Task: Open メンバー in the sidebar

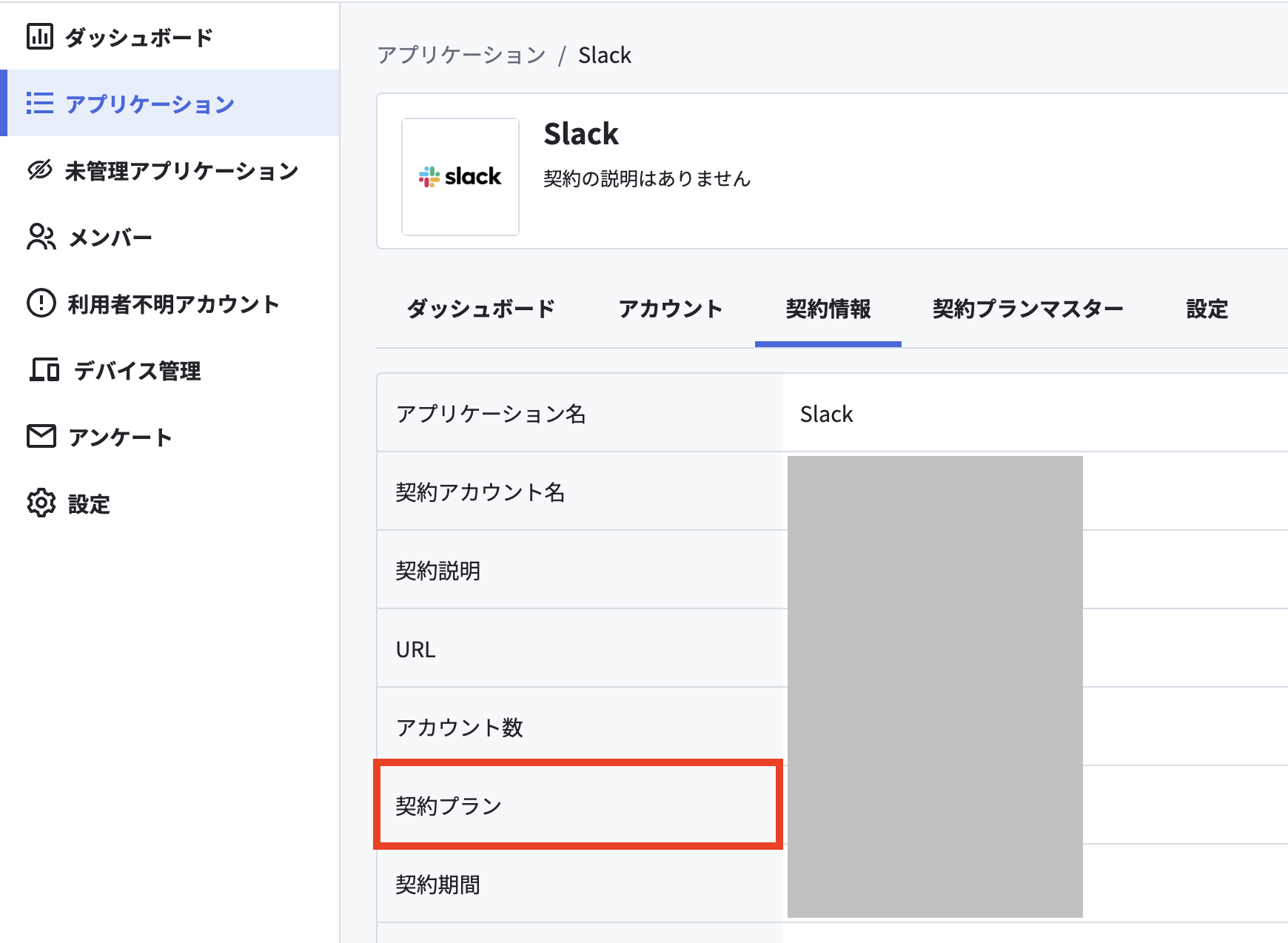Action: (110, 238)
